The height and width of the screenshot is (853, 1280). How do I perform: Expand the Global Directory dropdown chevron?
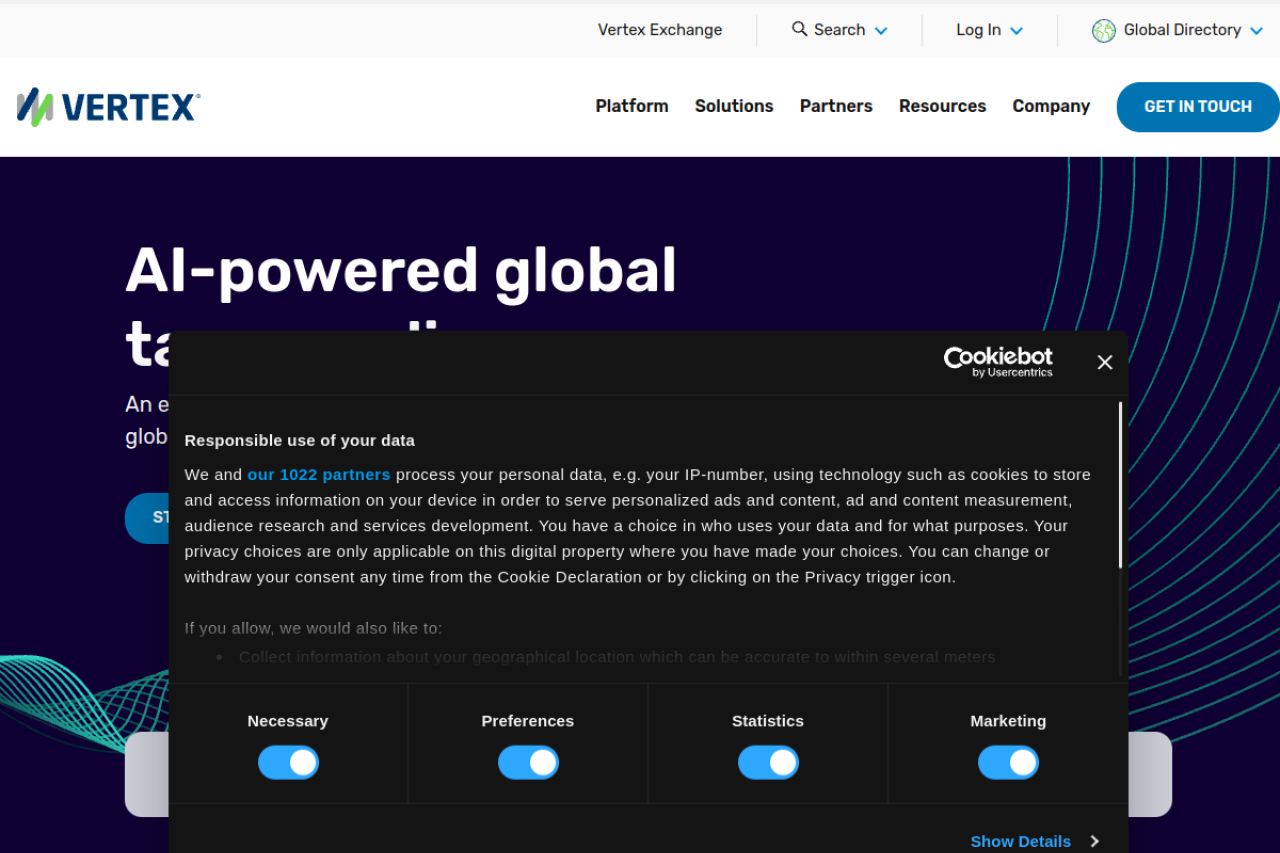[x=1256, y=31]
